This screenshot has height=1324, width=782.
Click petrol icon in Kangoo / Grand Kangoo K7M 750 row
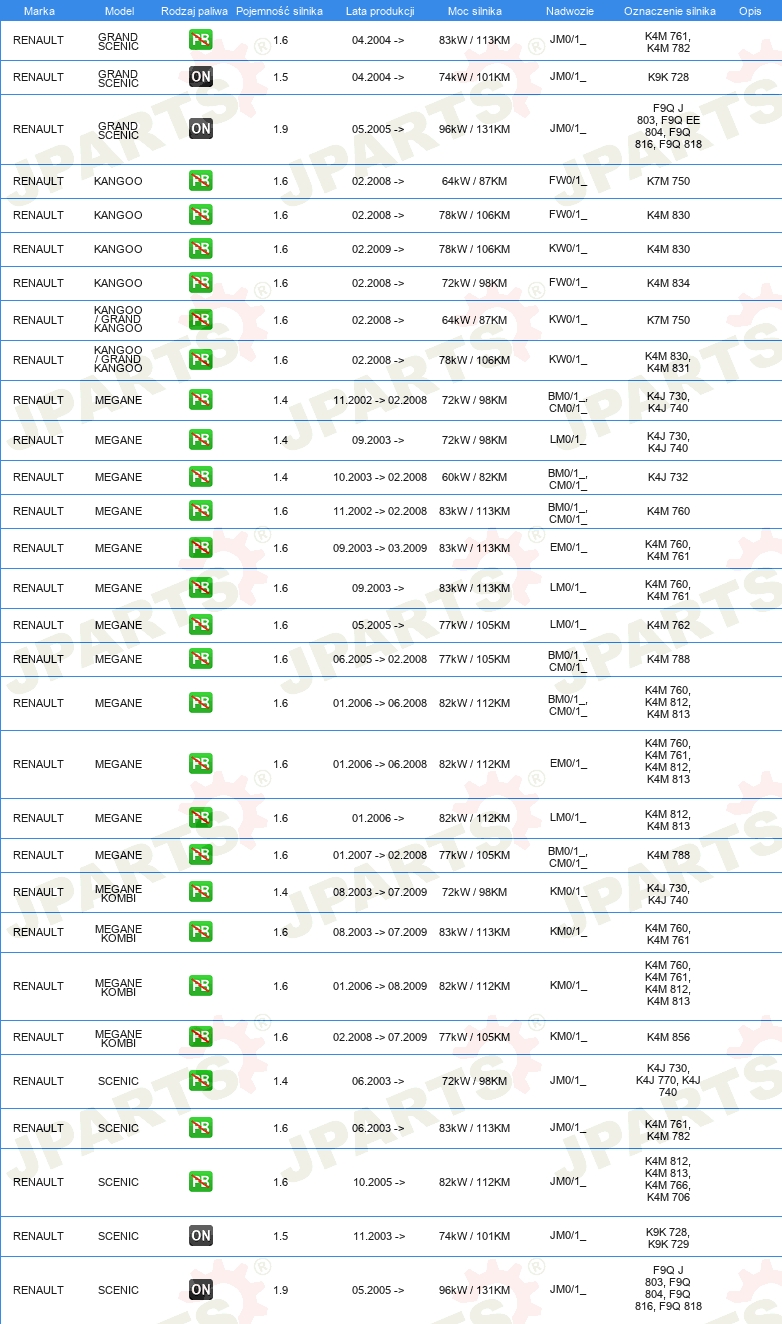[x=201, y=320]
